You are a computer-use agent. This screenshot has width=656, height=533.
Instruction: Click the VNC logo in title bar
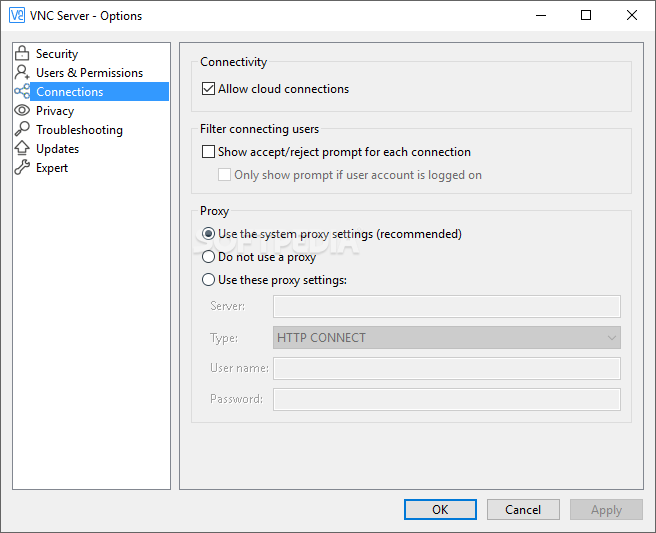[17, 15]
